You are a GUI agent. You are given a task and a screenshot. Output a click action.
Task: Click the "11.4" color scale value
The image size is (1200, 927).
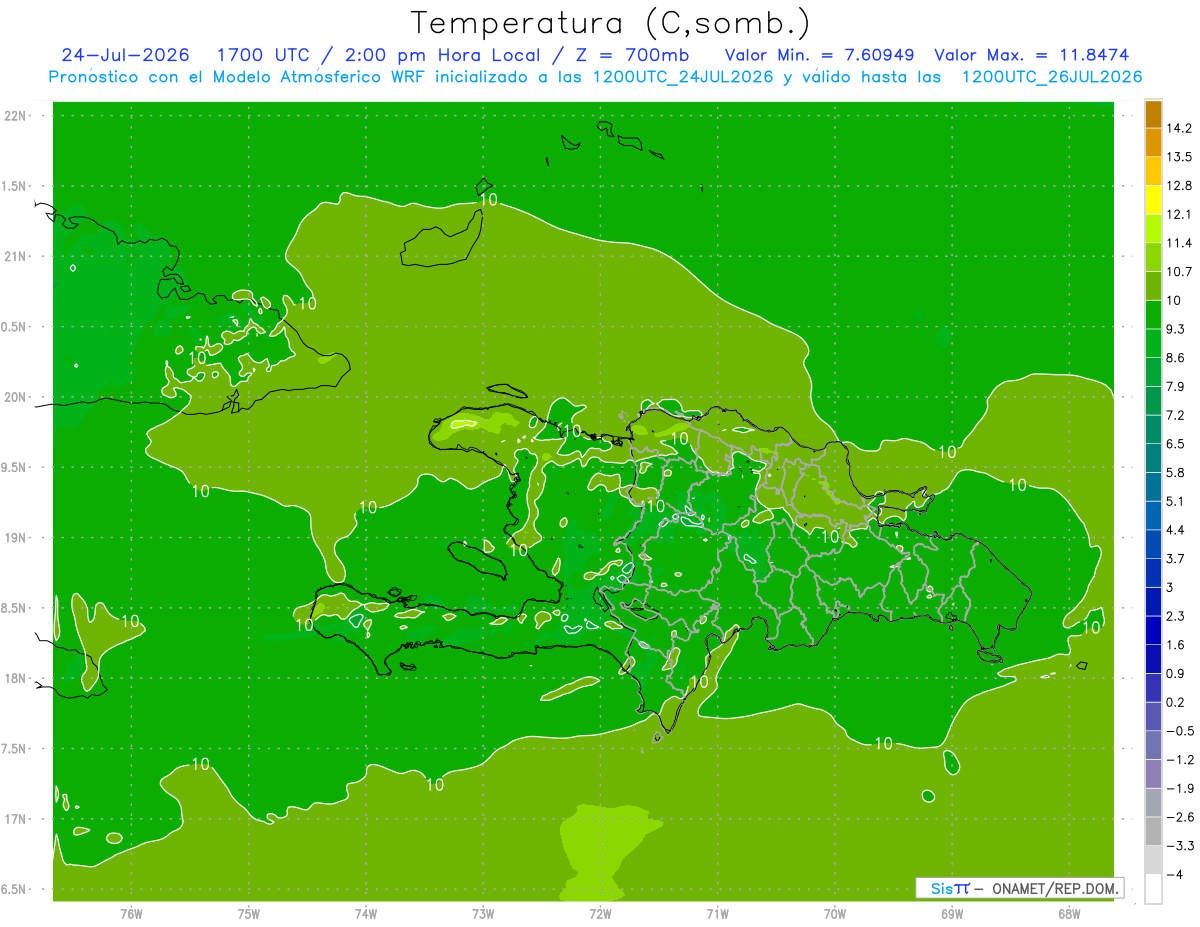(1179, 243)
